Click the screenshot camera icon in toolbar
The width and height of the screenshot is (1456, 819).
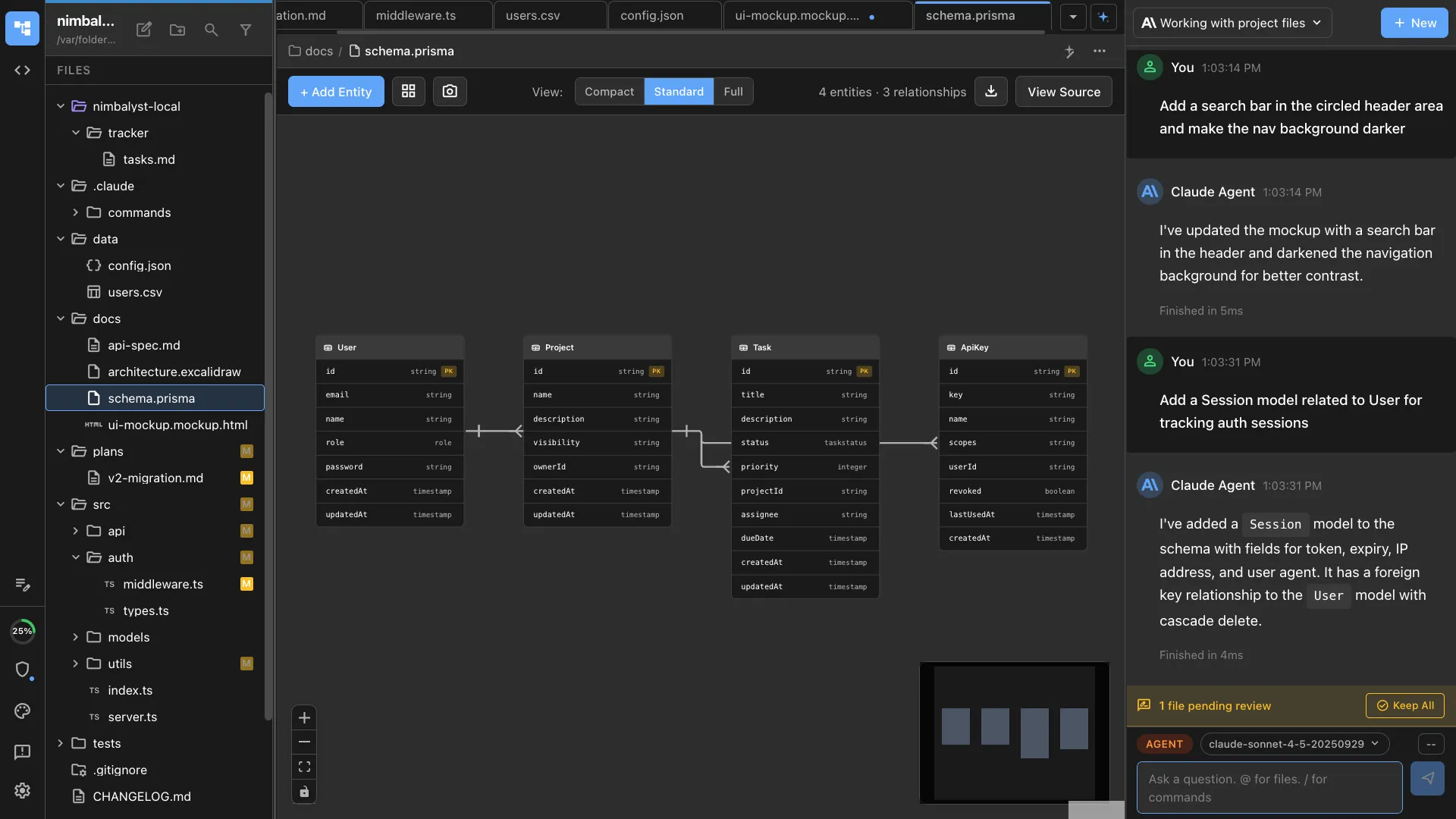click(450, 92)
